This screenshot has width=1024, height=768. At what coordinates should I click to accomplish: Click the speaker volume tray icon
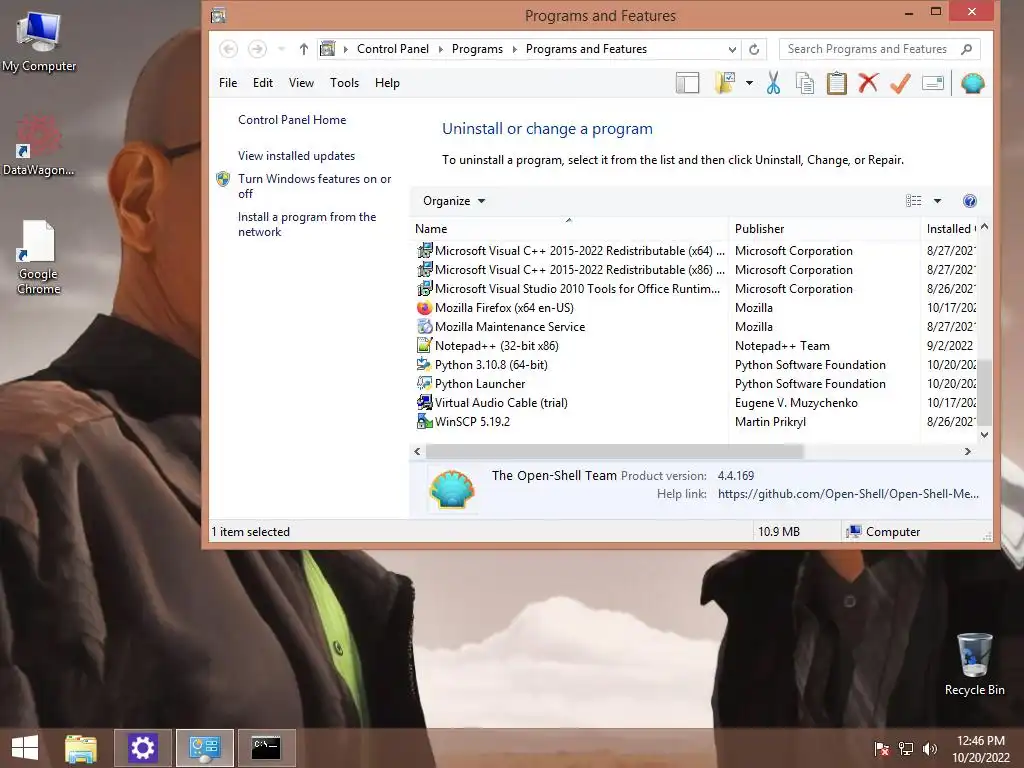pyautogui.click(x=930, y=748)
